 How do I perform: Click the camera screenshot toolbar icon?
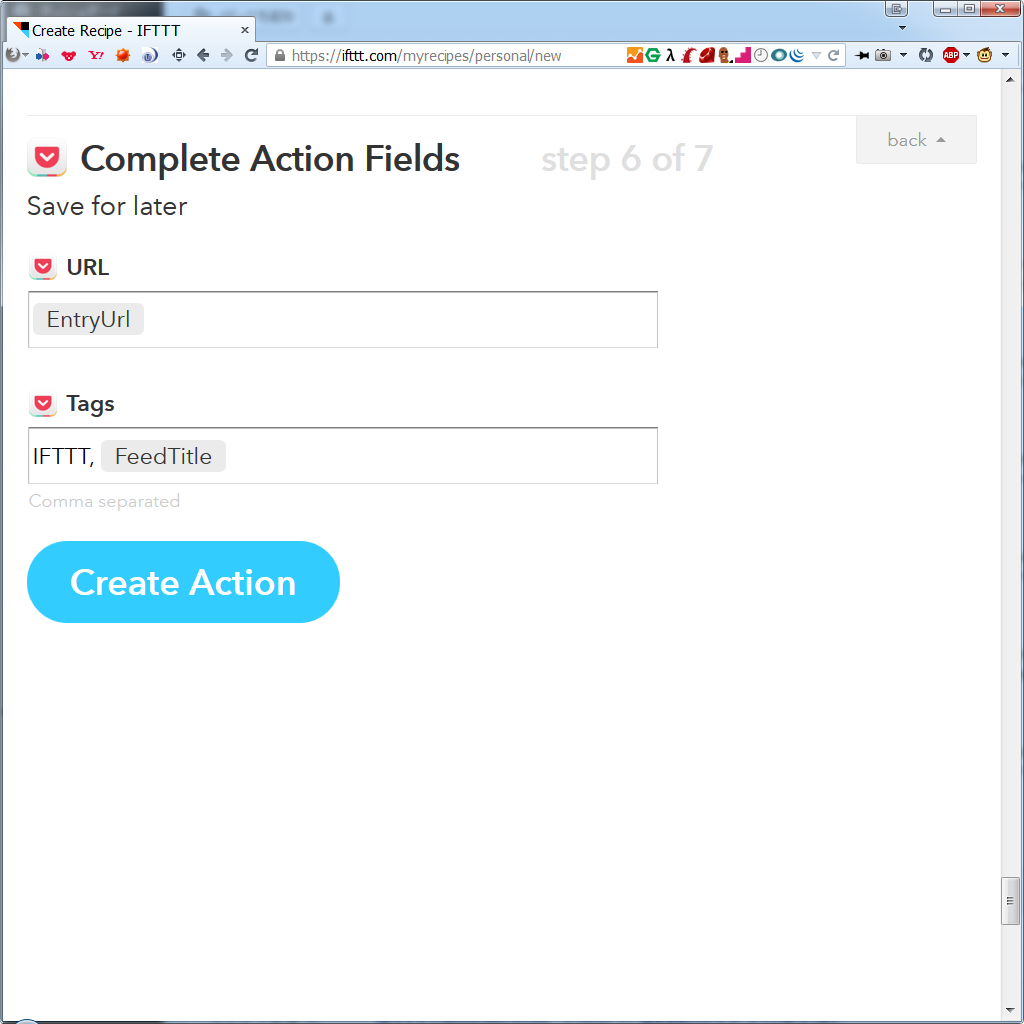click(x=883, y=56)
